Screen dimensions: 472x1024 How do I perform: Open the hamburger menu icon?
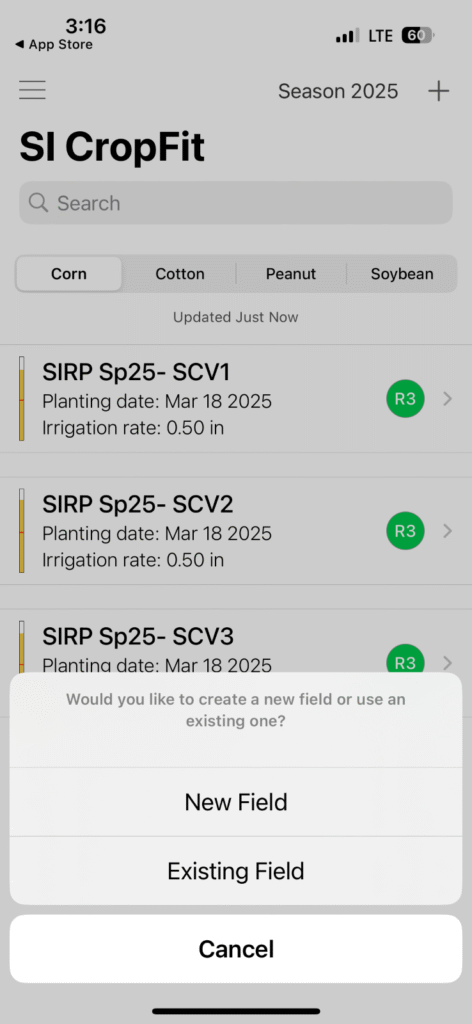coord(32,90)
